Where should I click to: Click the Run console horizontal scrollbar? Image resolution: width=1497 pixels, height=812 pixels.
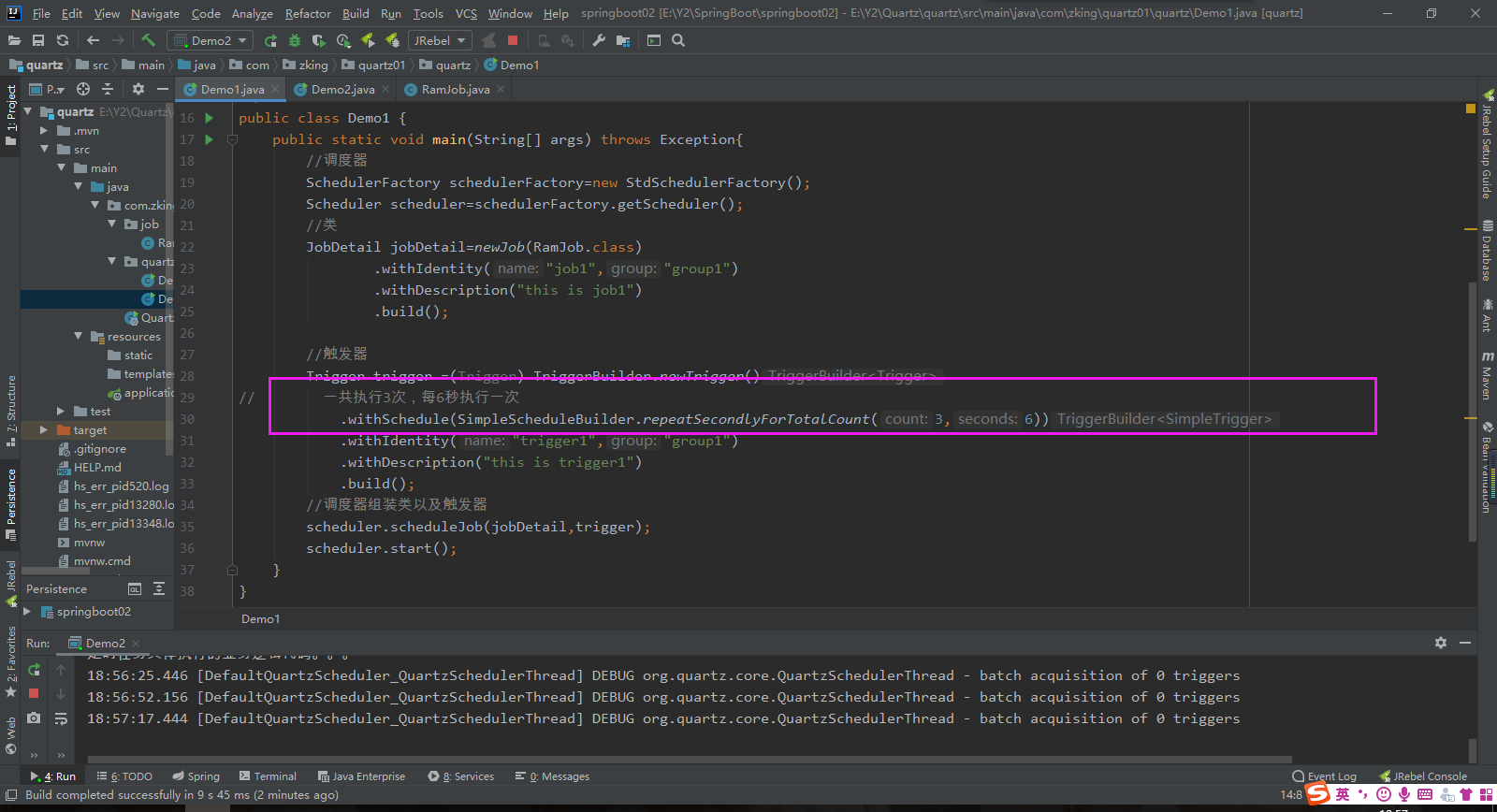pos(690,760)
